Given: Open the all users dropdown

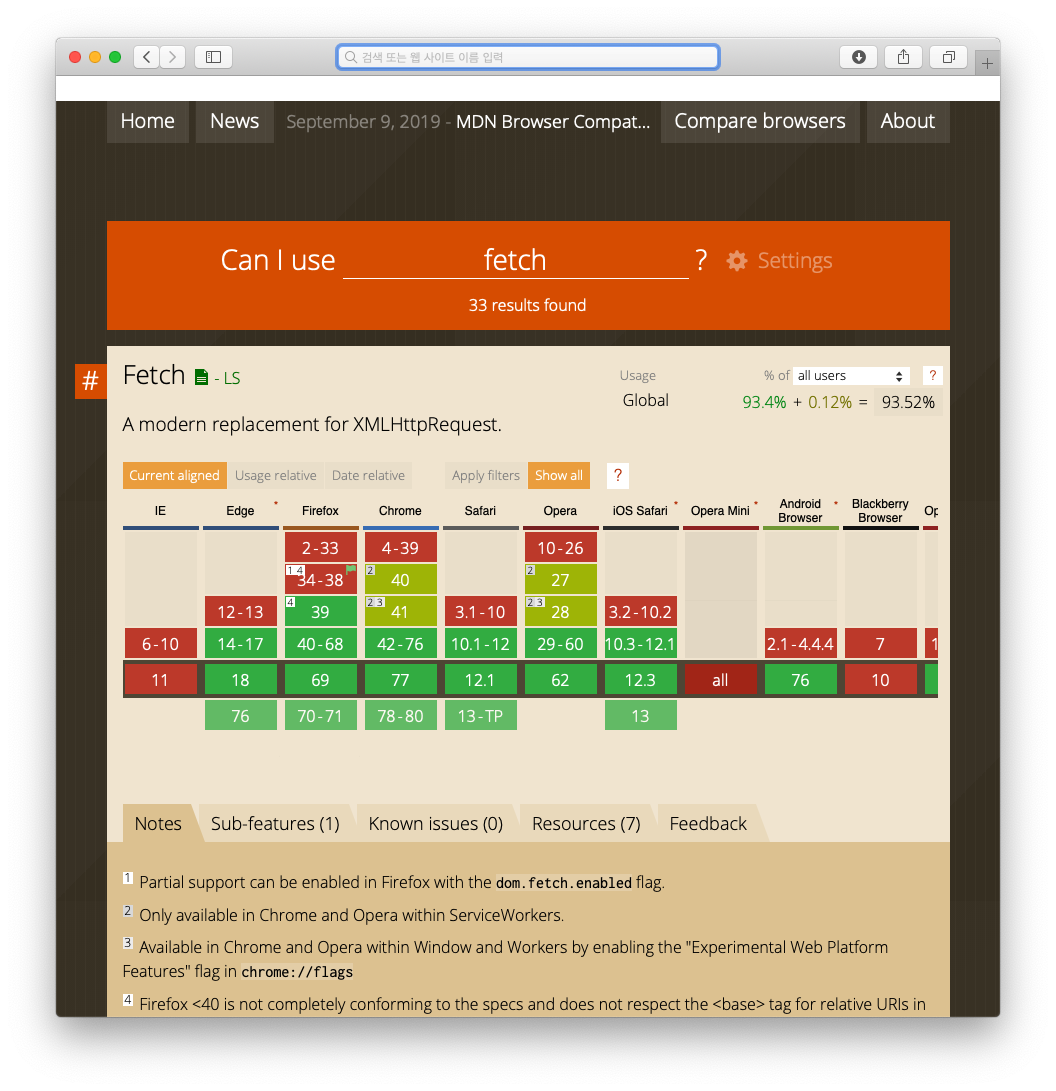Looking at the screenshot, I should point(851,376).
